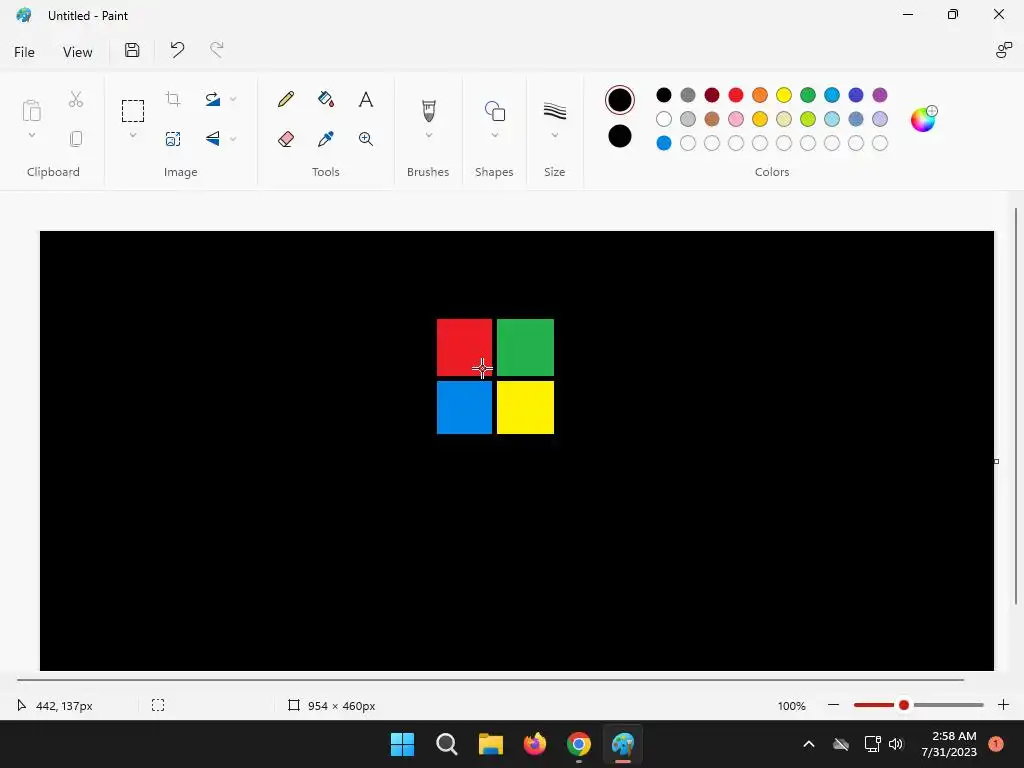This screenshot has height=768, width=1024.
Task: Expand the Brushes dropdown chevron
Action: (x=428, y=135)
